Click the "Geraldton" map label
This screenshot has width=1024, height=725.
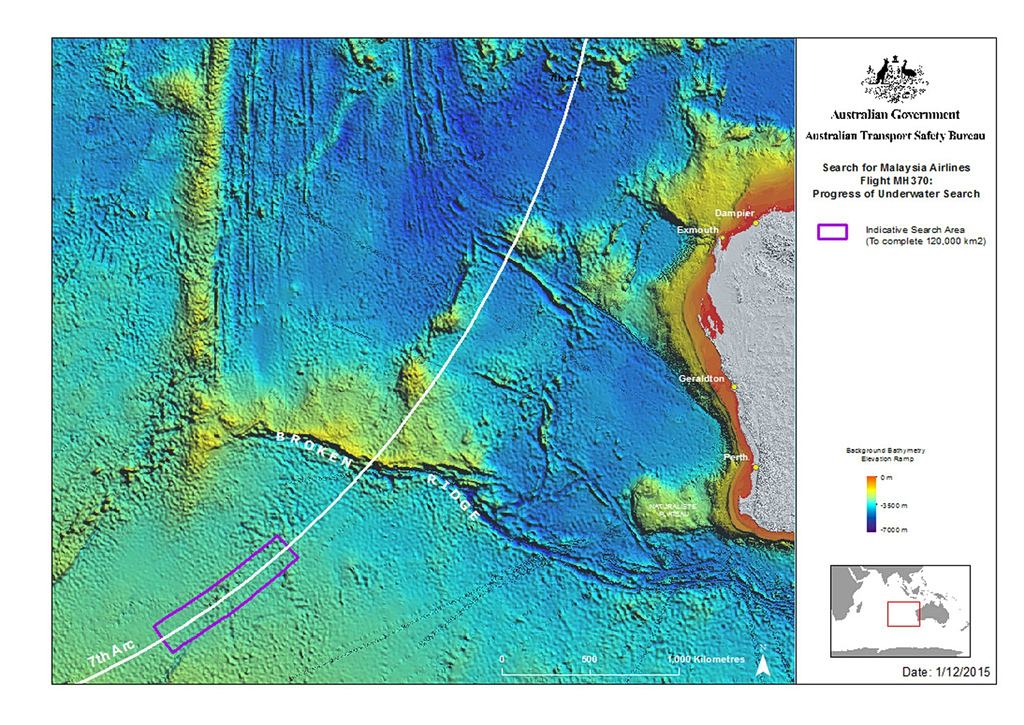pos(701,379)
